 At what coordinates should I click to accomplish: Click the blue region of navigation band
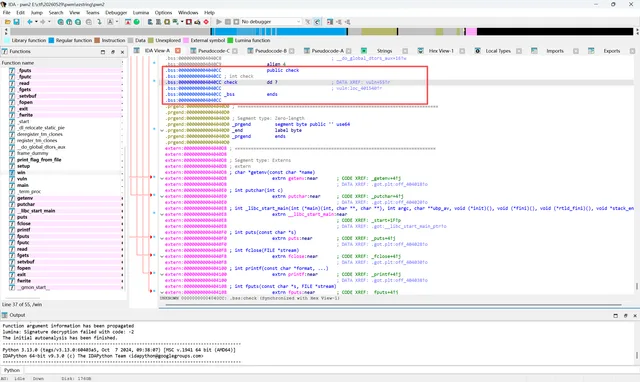[x=279, y=31]
